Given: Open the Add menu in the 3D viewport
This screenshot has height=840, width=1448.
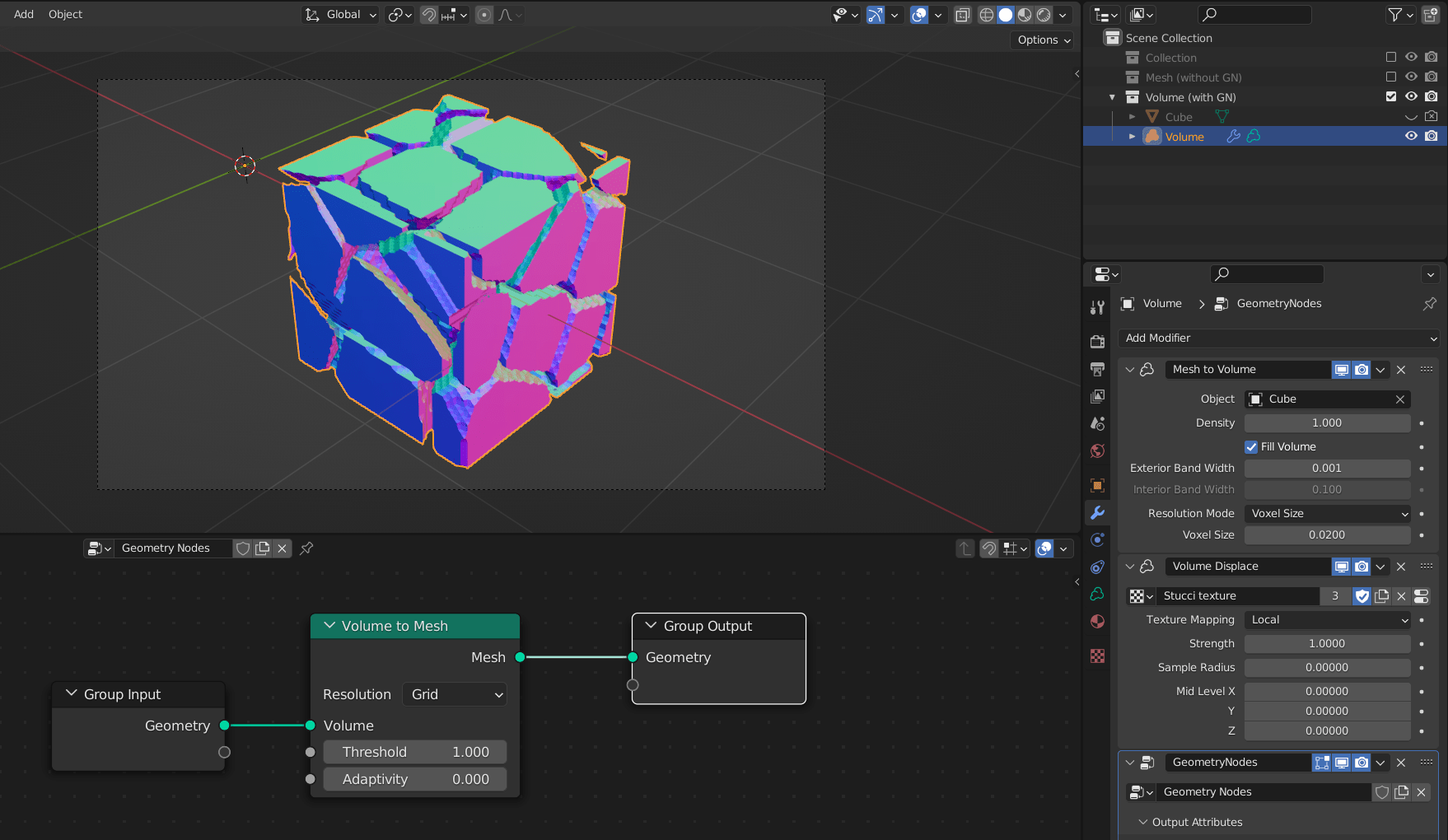Looking at the screenshot, I should click(x=22, y=13).
